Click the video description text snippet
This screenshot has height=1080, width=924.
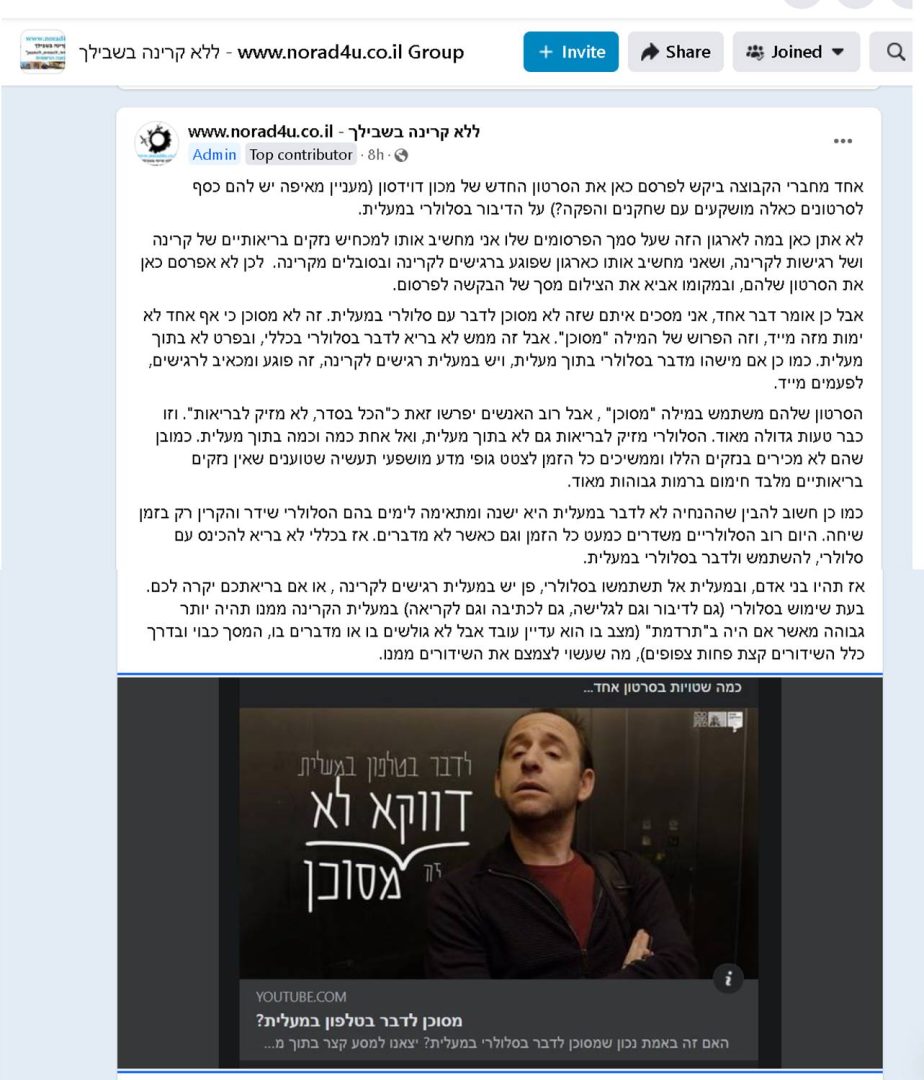(496, 1043)
